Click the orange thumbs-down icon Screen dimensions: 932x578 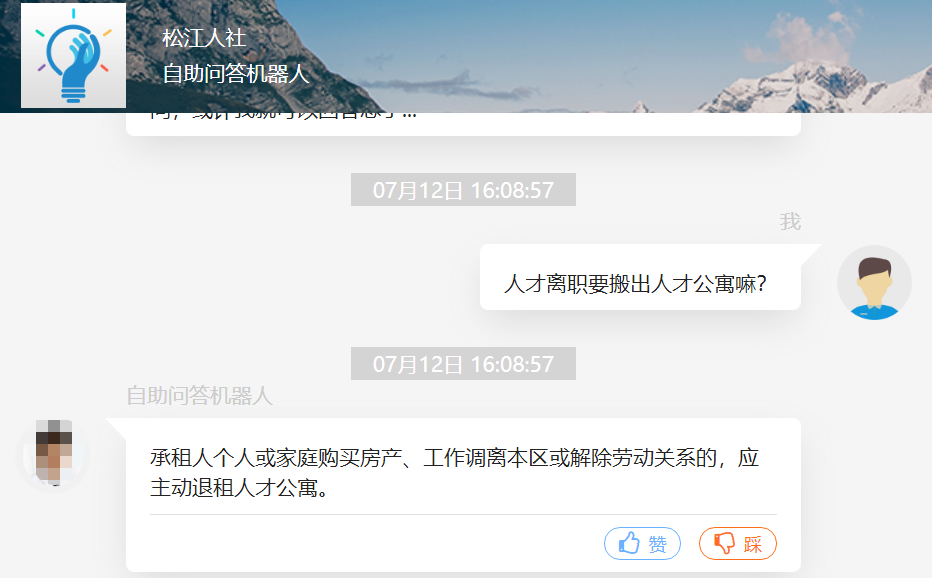(x=724, y=543)
